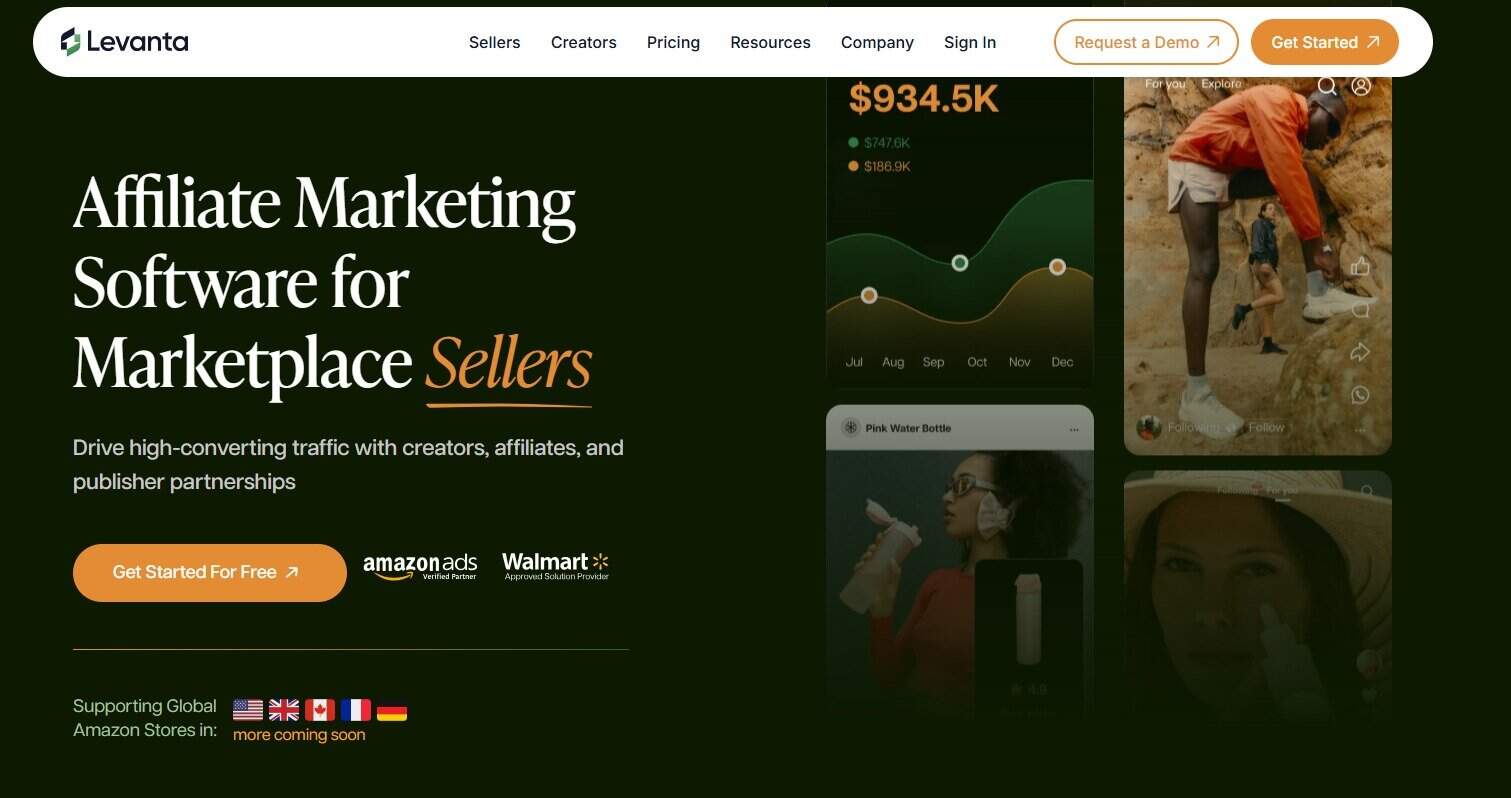Click the Amazon Ads Verified Partner logo
Screen dimensions: 1511x798
click(420, 567)
